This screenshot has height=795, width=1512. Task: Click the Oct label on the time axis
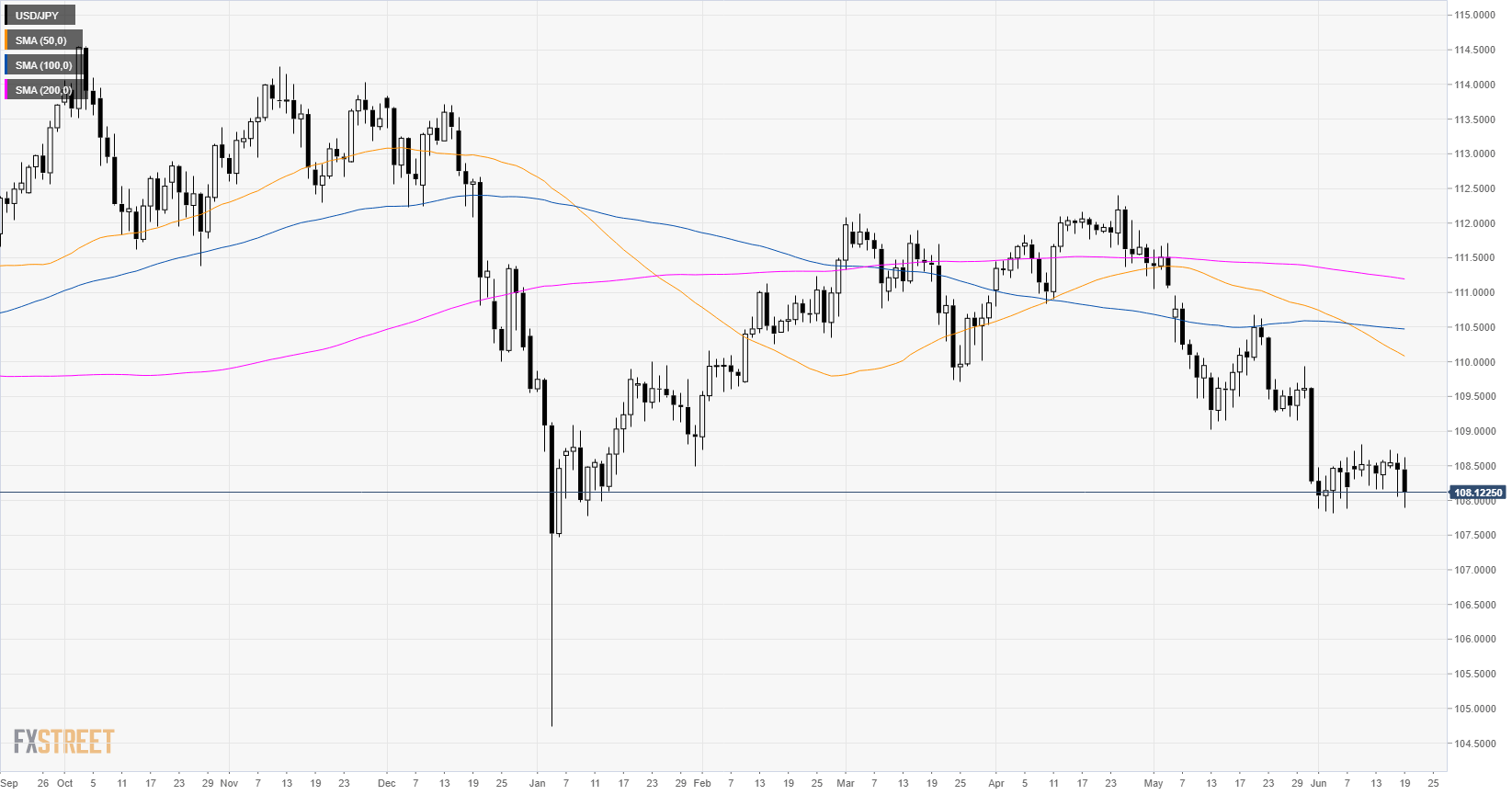tap(64, 783)
